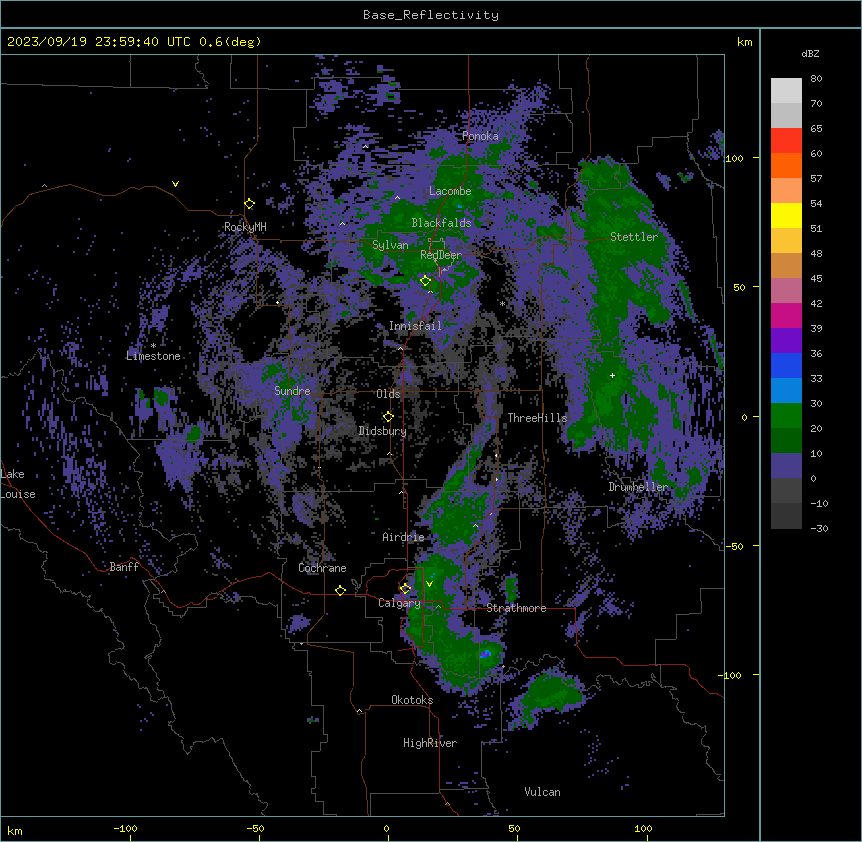
Task: Select the yellow V marker east of Calgary
Action: [x=429, y=584]
